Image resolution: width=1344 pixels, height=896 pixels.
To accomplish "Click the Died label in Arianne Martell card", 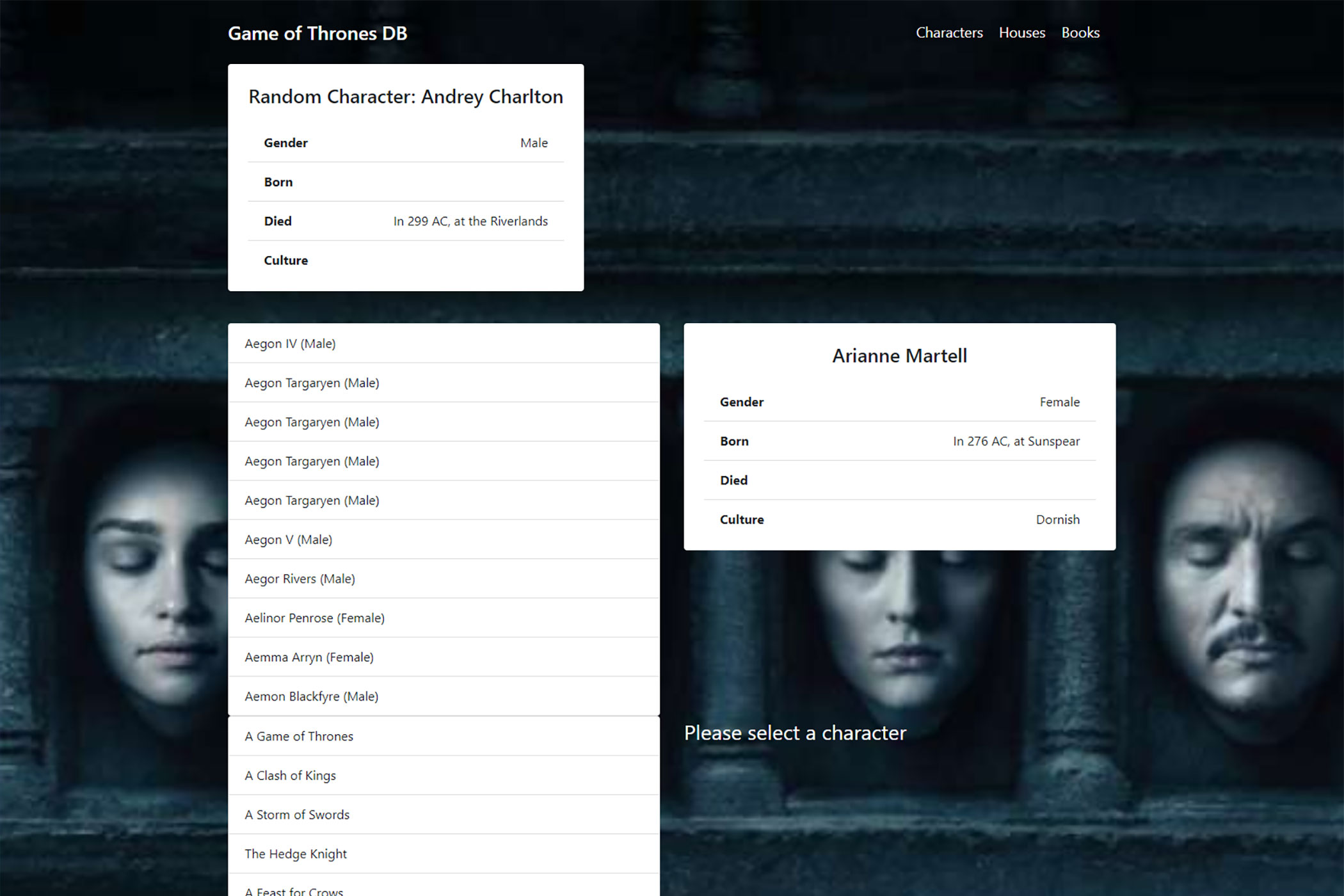I will [733, 481].
